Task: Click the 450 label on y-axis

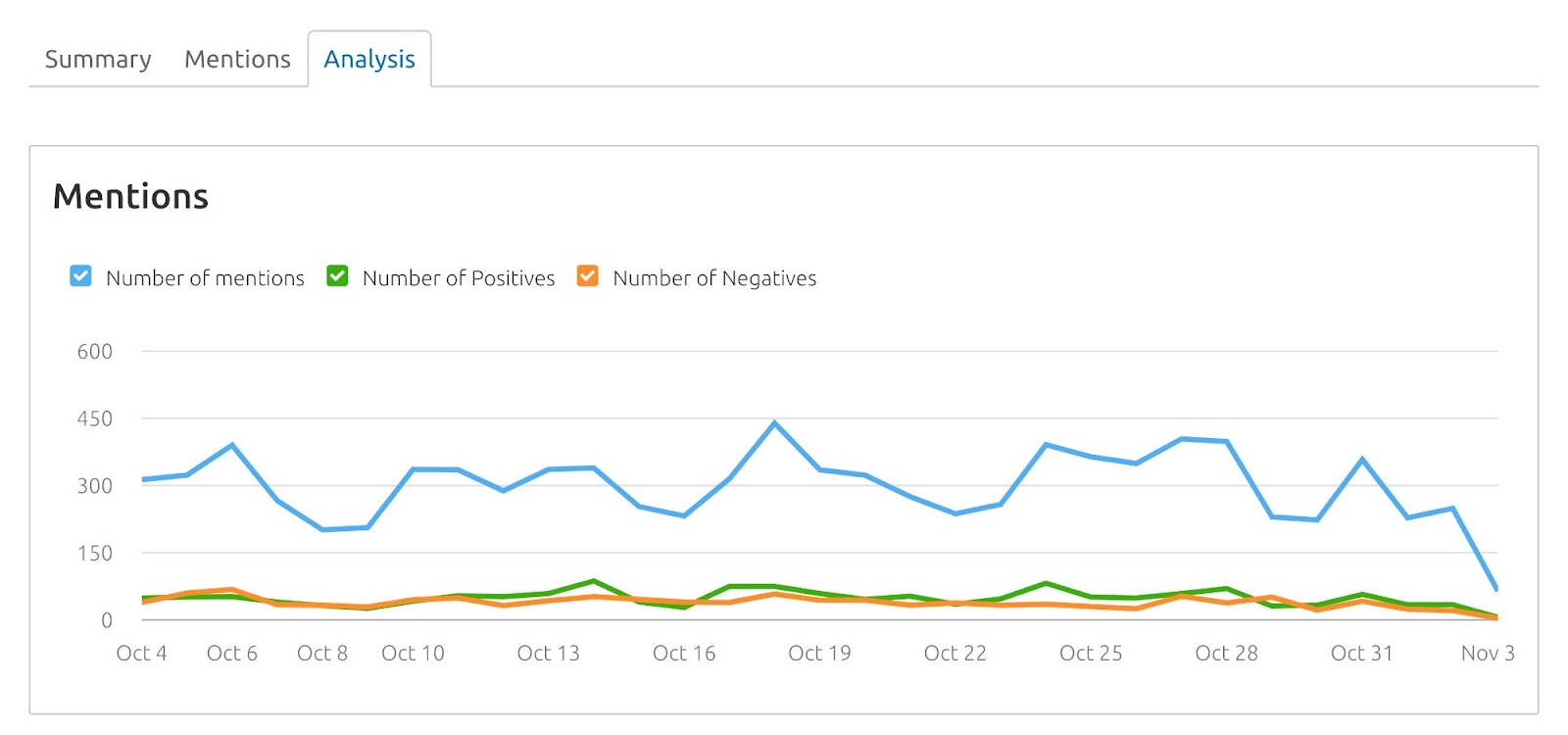Action: pos(94,418)
